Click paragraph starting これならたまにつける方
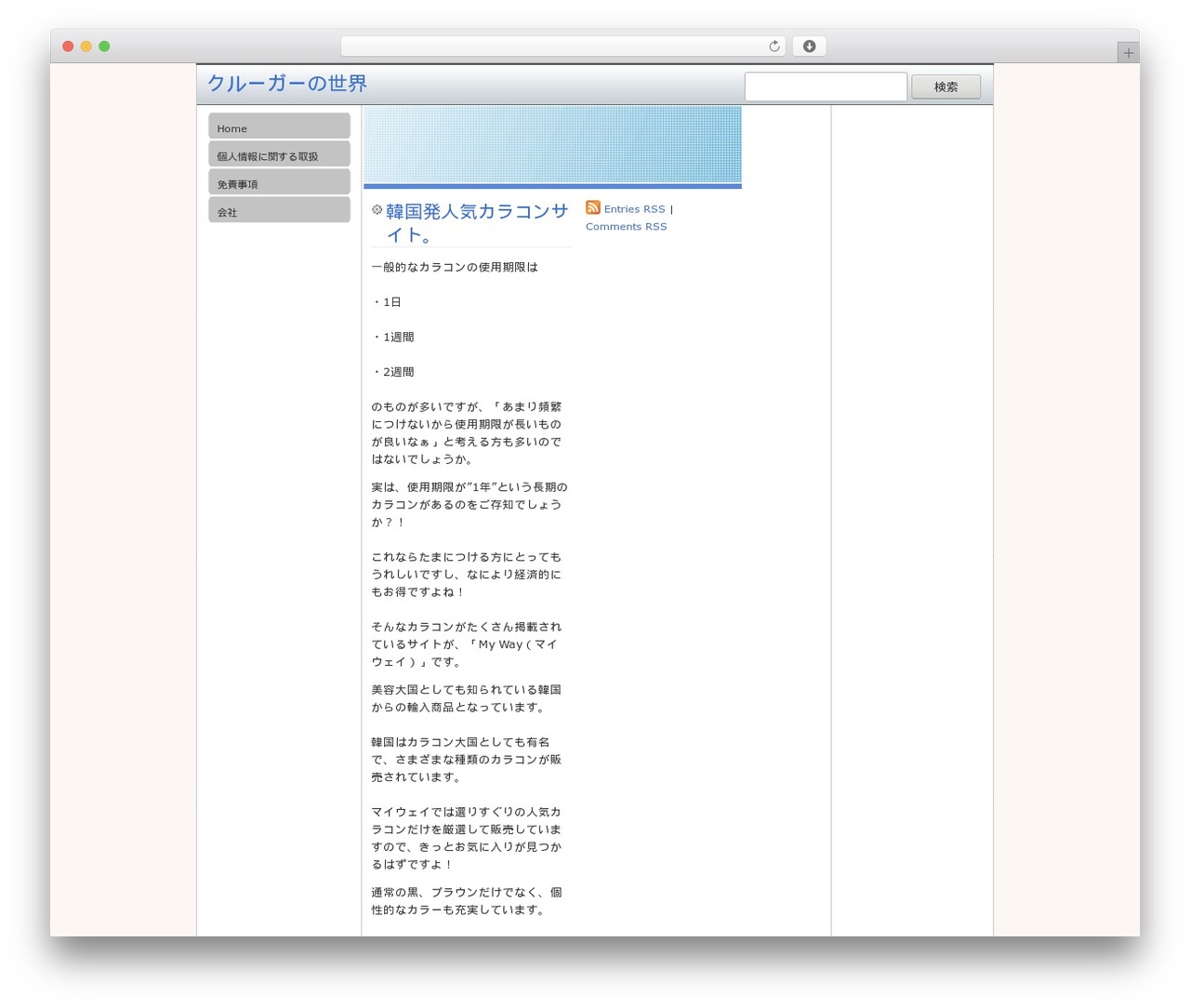Screen dimensions: 1190x1008 tap(467, 575)
